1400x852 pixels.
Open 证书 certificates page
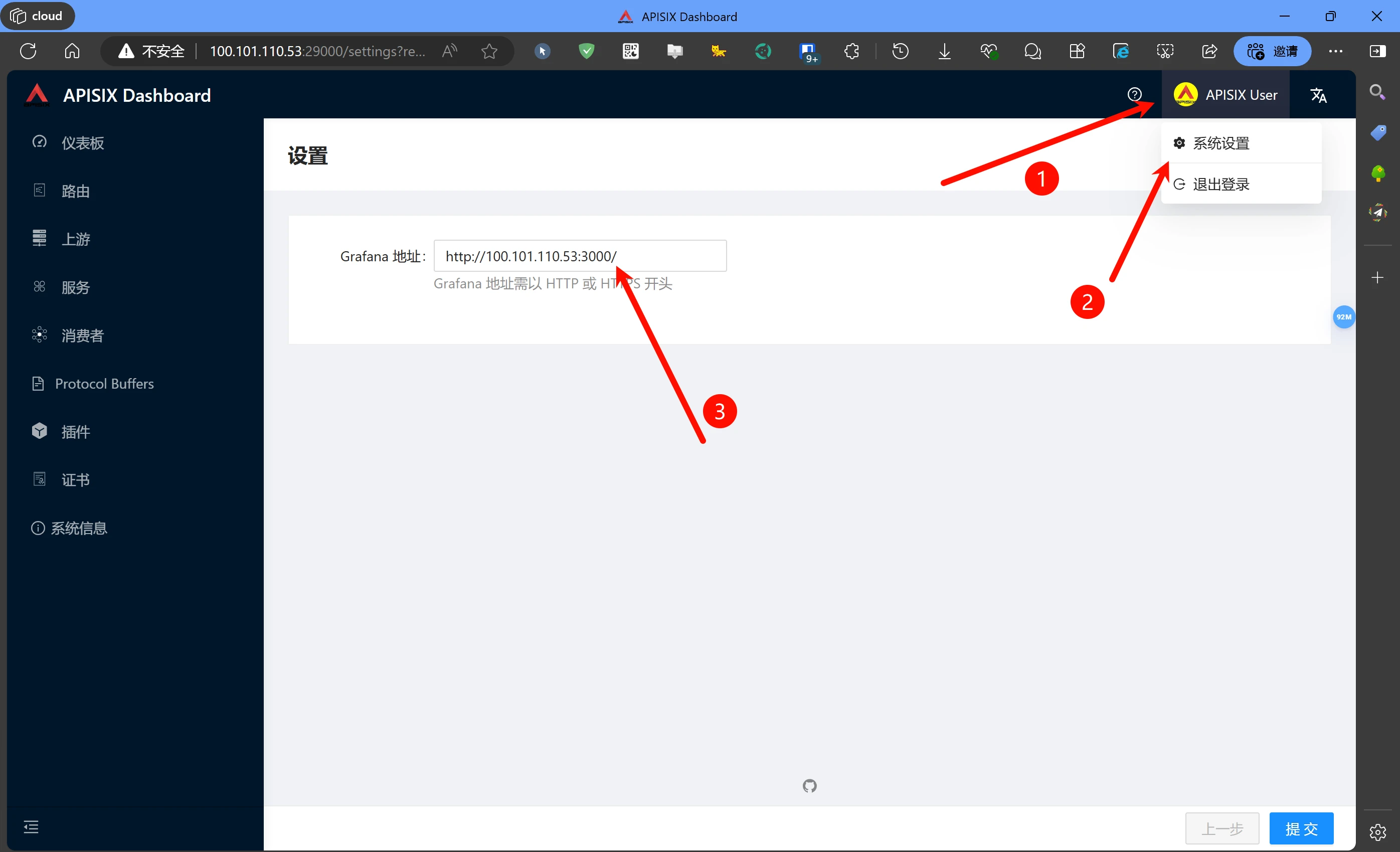(76, 480)
